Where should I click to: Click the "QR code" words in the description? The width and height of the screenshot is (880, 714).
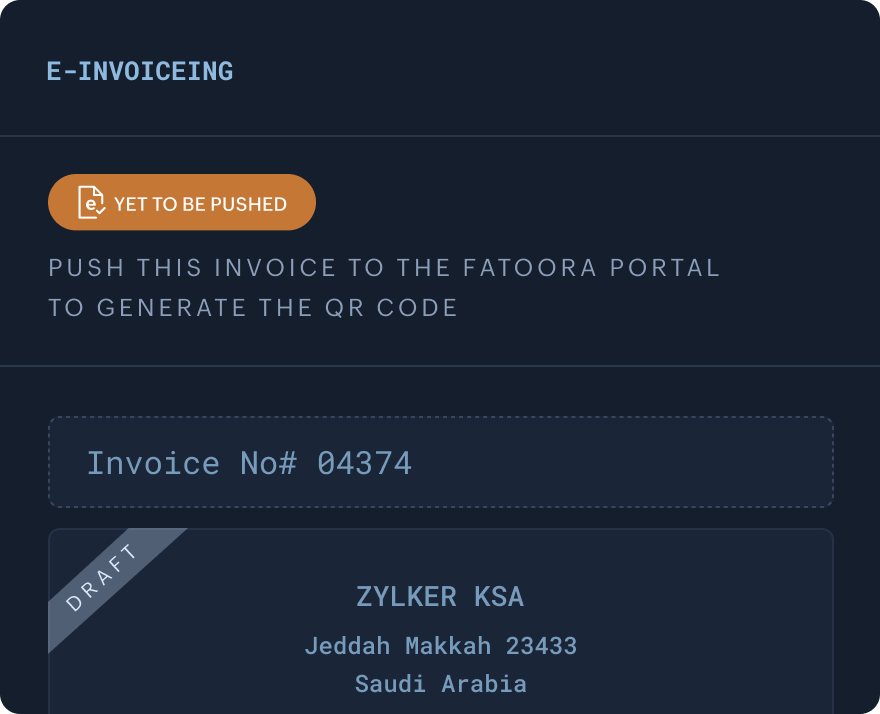tap(400, 307)
